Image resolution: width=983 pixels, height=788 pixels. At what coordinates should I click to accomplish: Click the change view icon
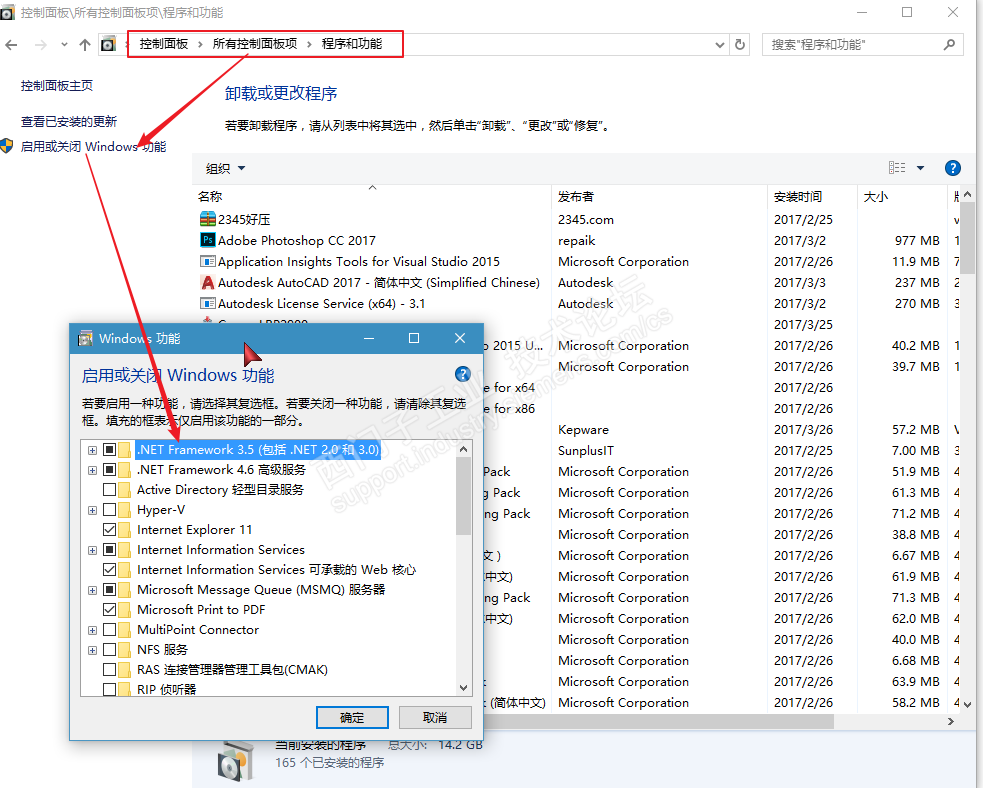click(896, 167)
